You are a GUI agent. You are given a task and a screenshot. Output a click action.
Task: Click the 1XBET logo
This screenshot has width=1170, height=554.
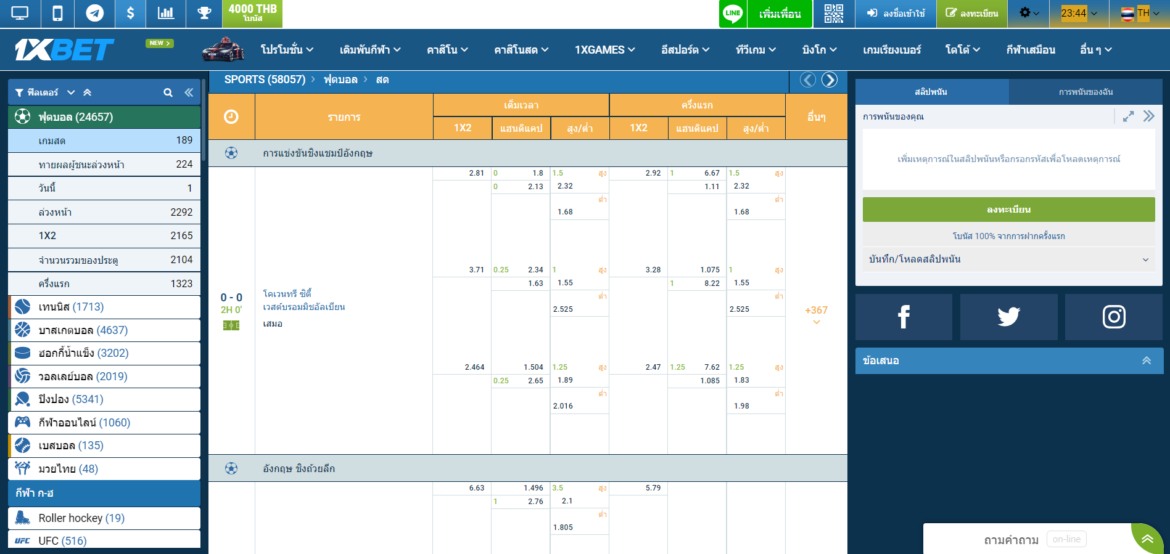click(64, 49)
